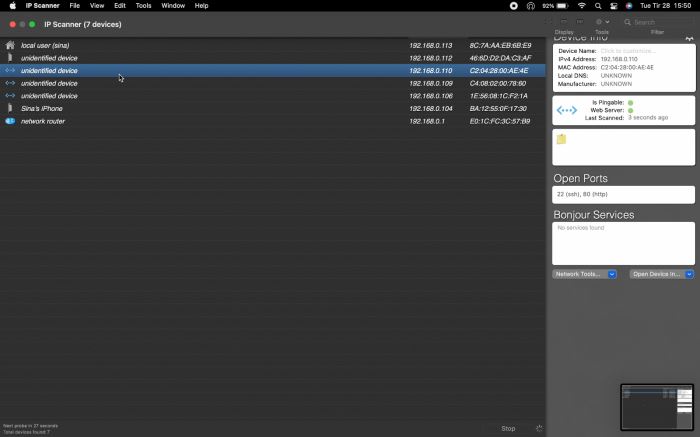700x437 pixels.
Task: Click the device icon in the 192.168.0.112 row
Action: pyautogui.click(x=10, y=58)
